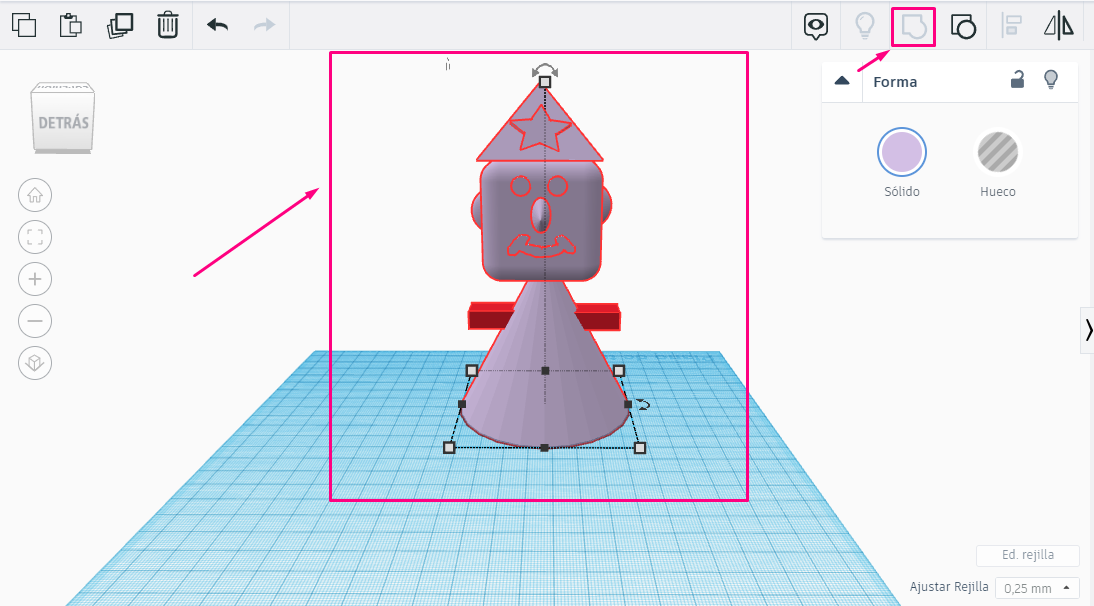The image size is (1094, 606).
Task: Click the Hueco label
Action: click(998, 192)
